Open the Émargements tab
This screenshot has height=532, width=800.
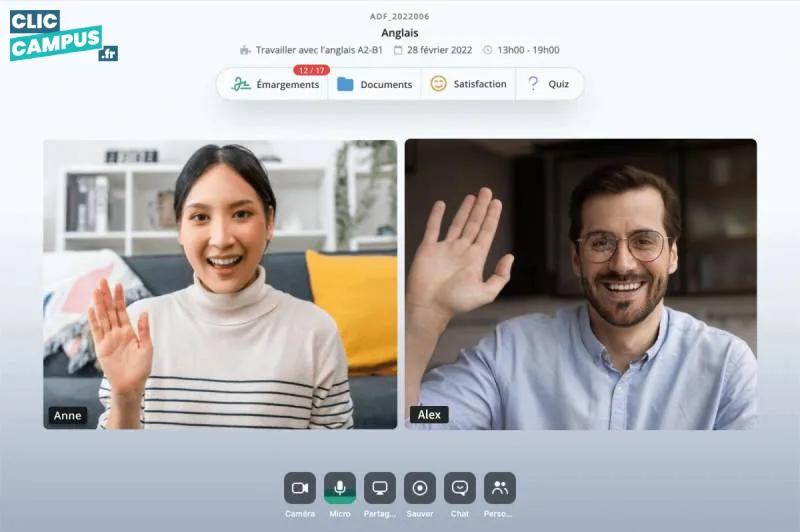(275, 85)
